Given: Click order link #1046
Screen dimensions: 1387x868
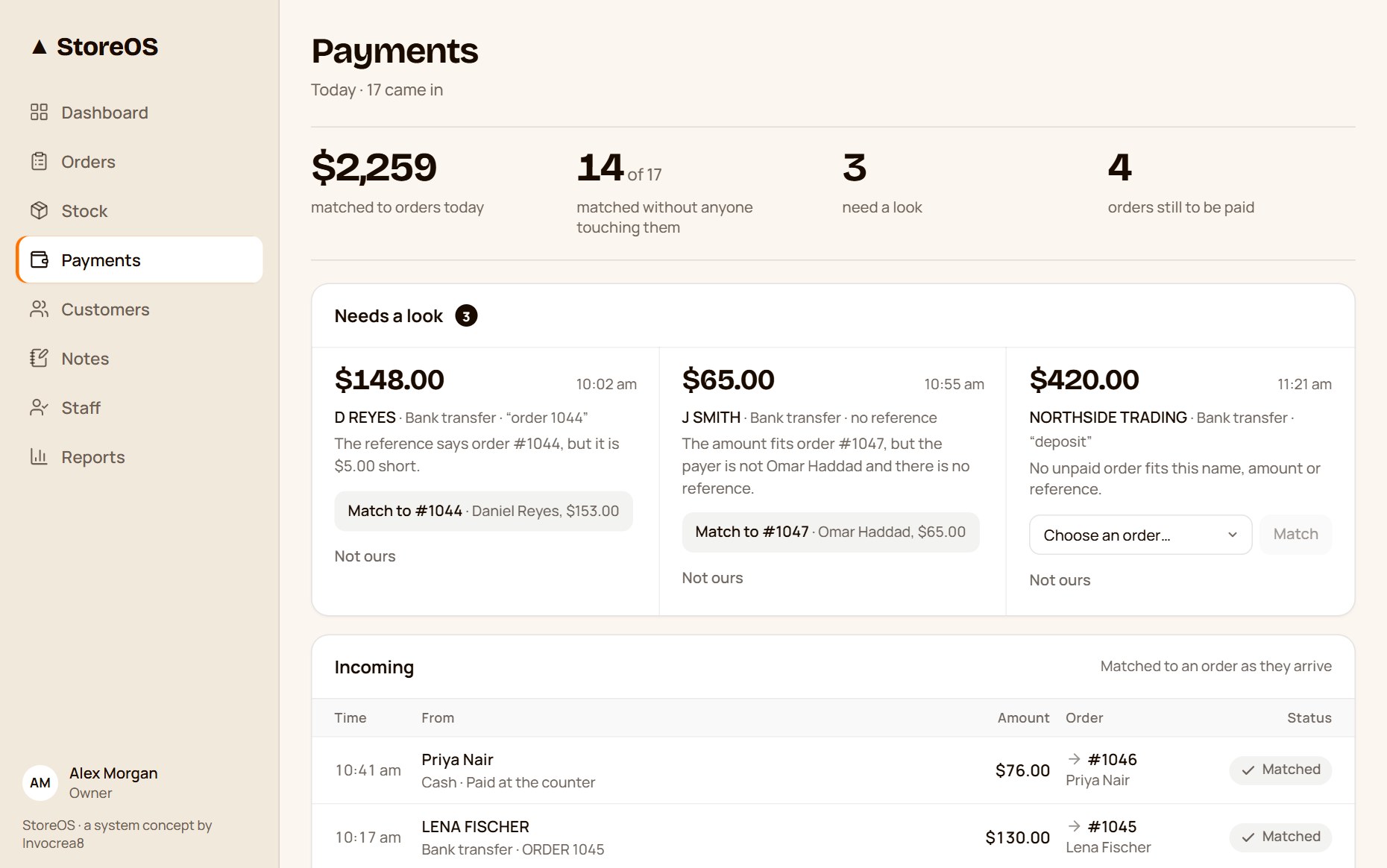Looking at the screenshot, I should (x=1112, y=760).
